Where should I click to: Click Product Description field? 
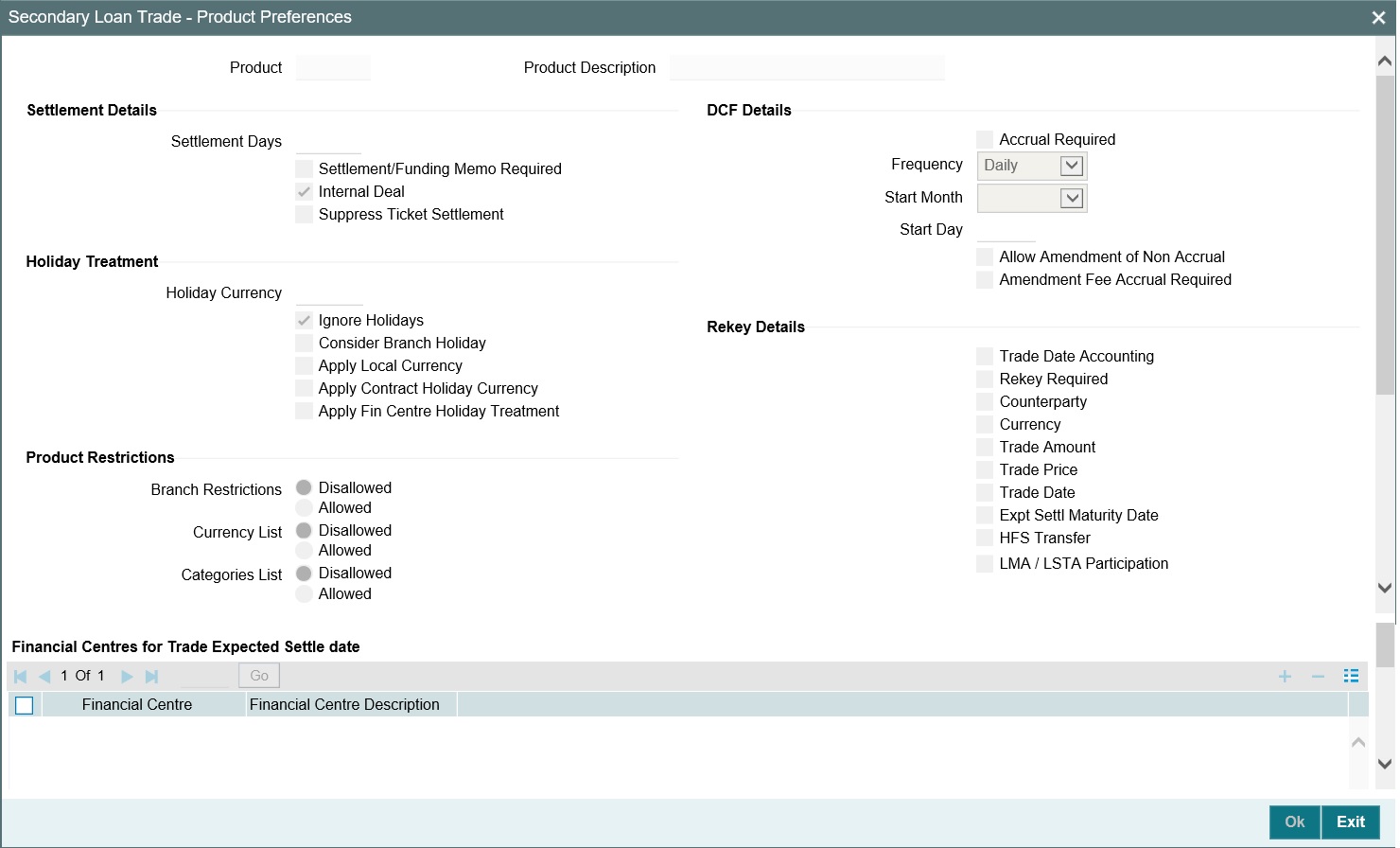click(807, 68)
